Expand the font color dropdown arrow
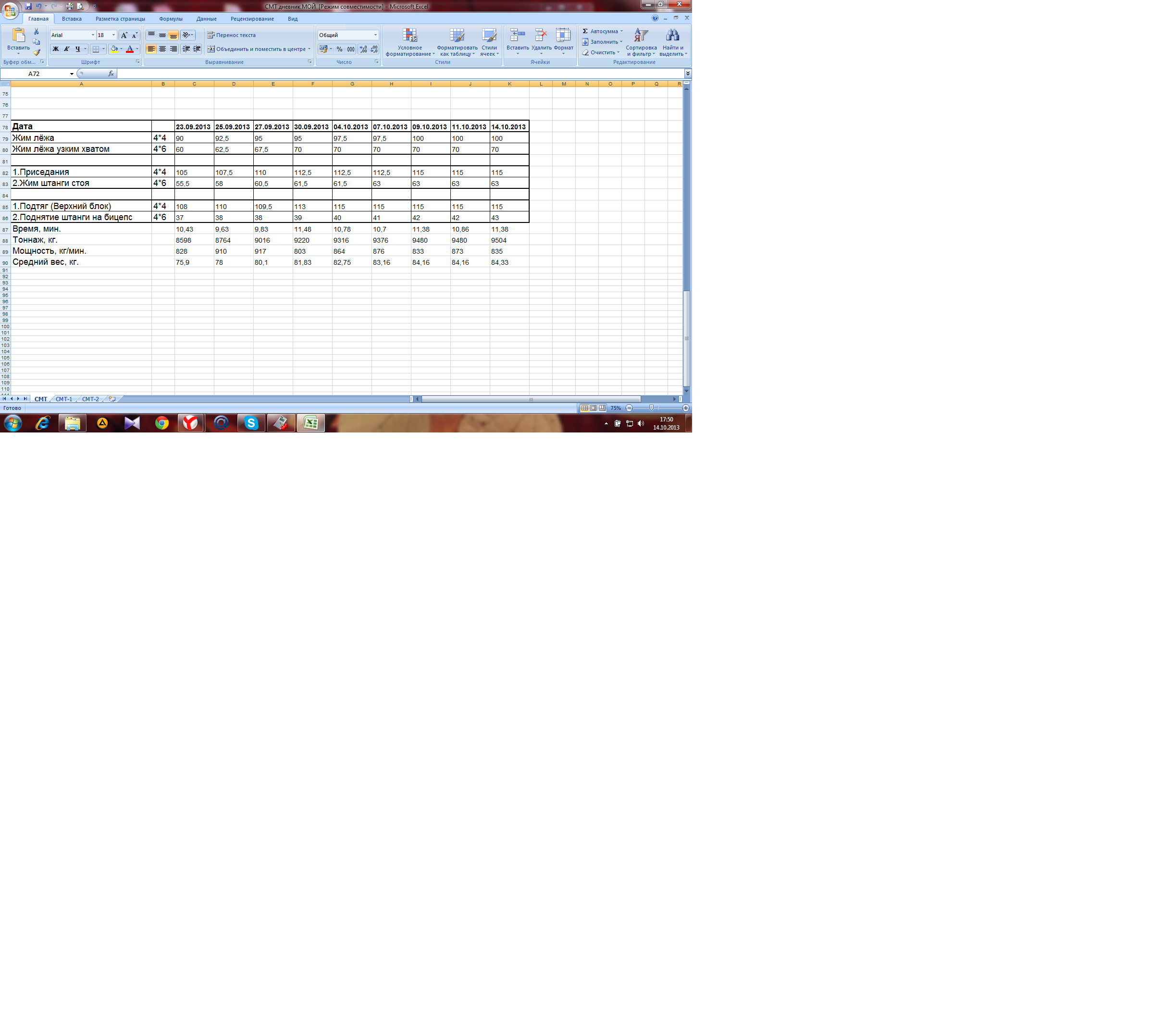This screenshot has height=1036, width=1165. click(137, 49)
